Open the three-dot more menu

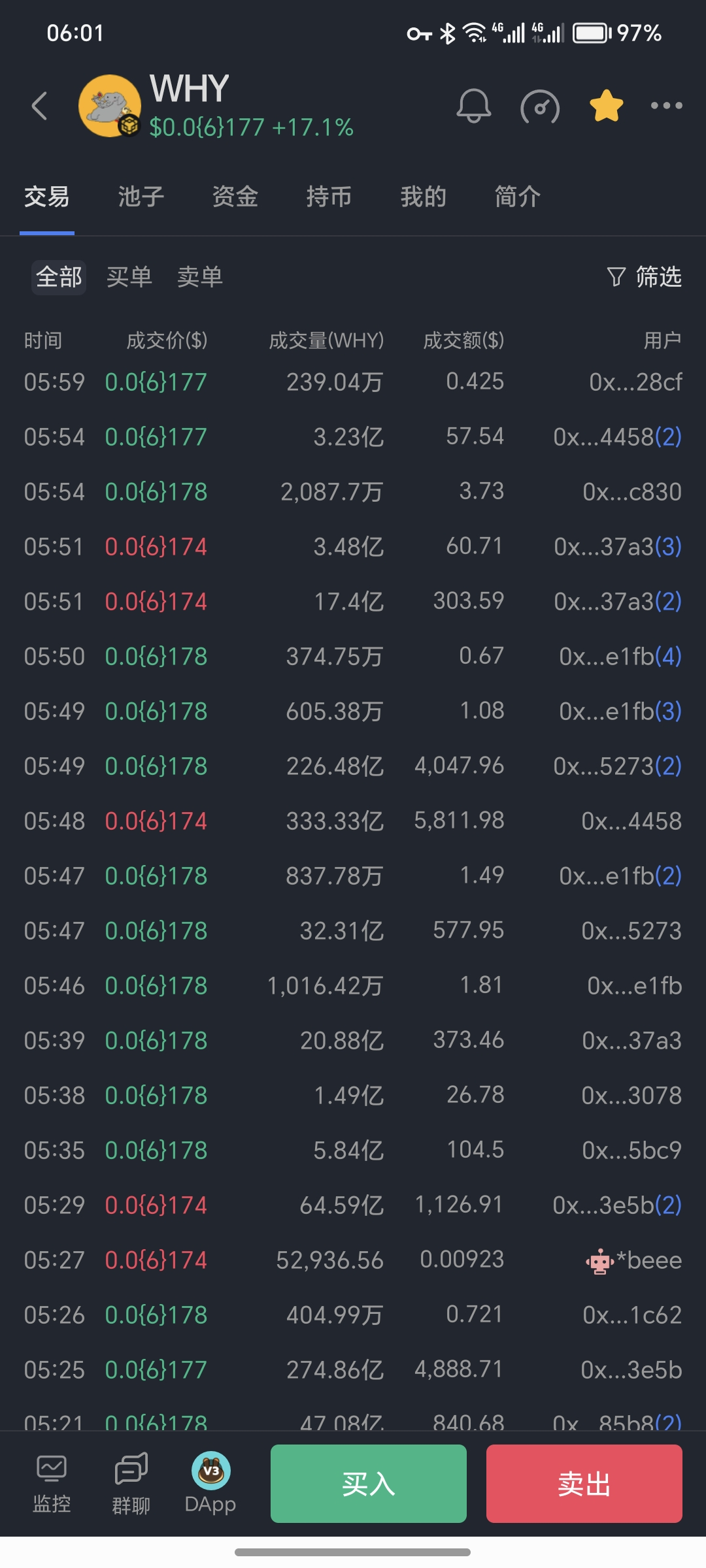click(666, 105)
